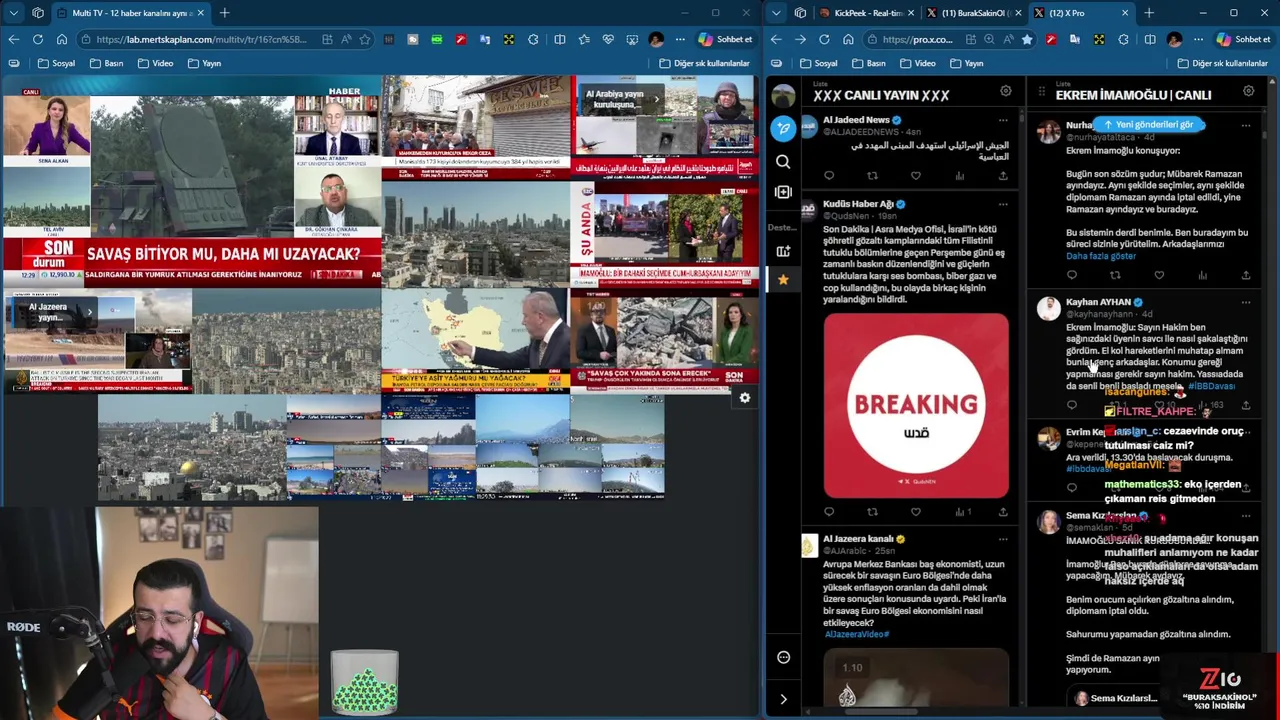
Task: Open search in X Pro sidebar
Action: pos(783,161)
